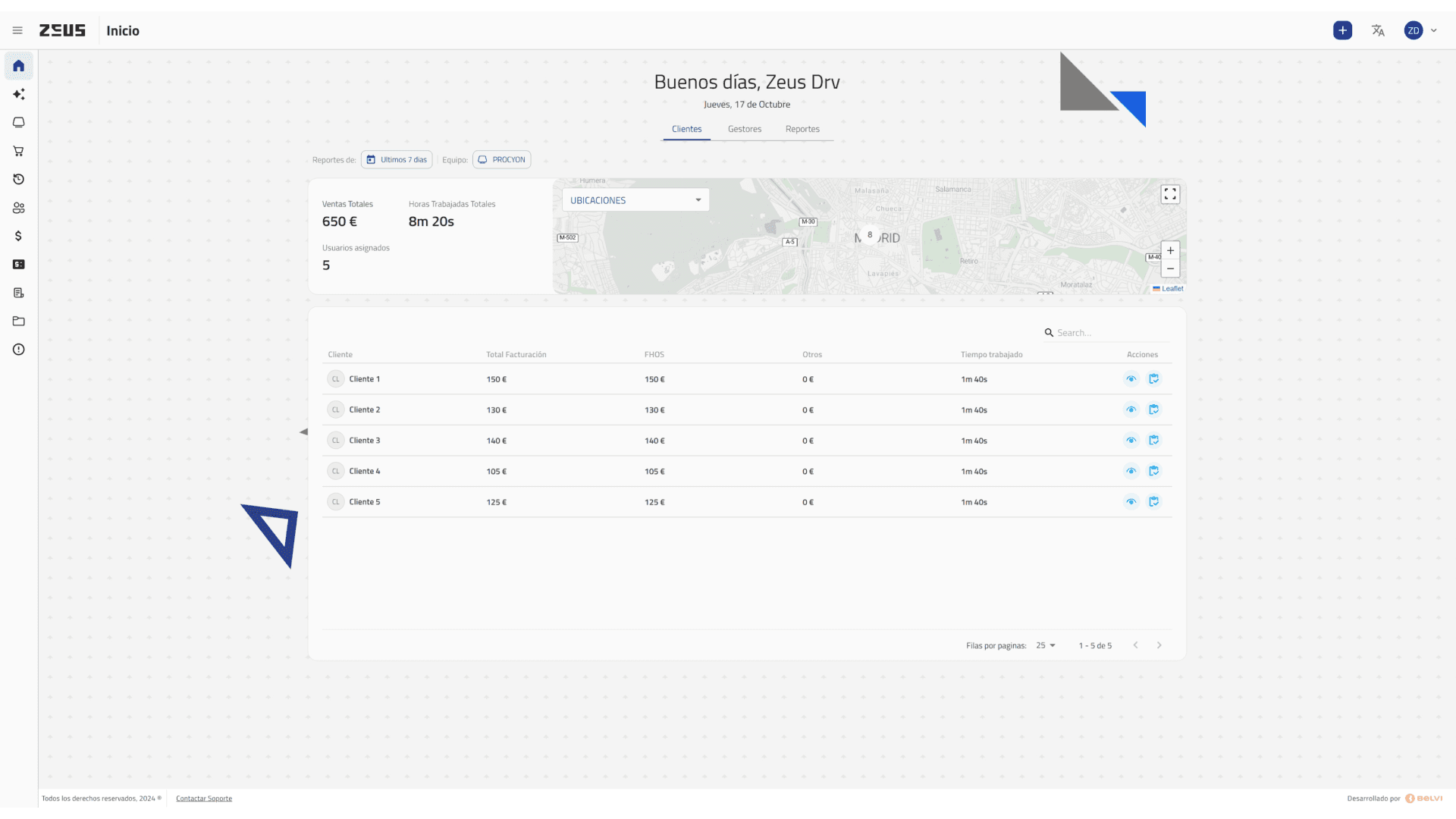Click the eye view icon for Cliente 5
Image resolution: width=1456 pixels, height=819 pixels.
point(1131,502)
